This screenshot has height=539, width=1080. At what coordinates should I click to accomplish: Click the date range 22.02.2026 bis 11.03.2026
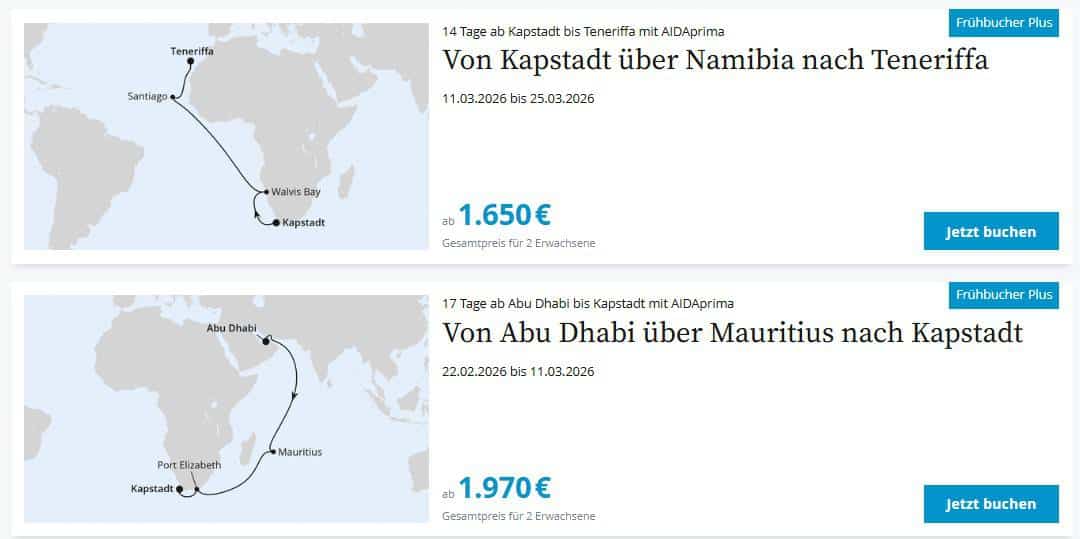[518, 371]
